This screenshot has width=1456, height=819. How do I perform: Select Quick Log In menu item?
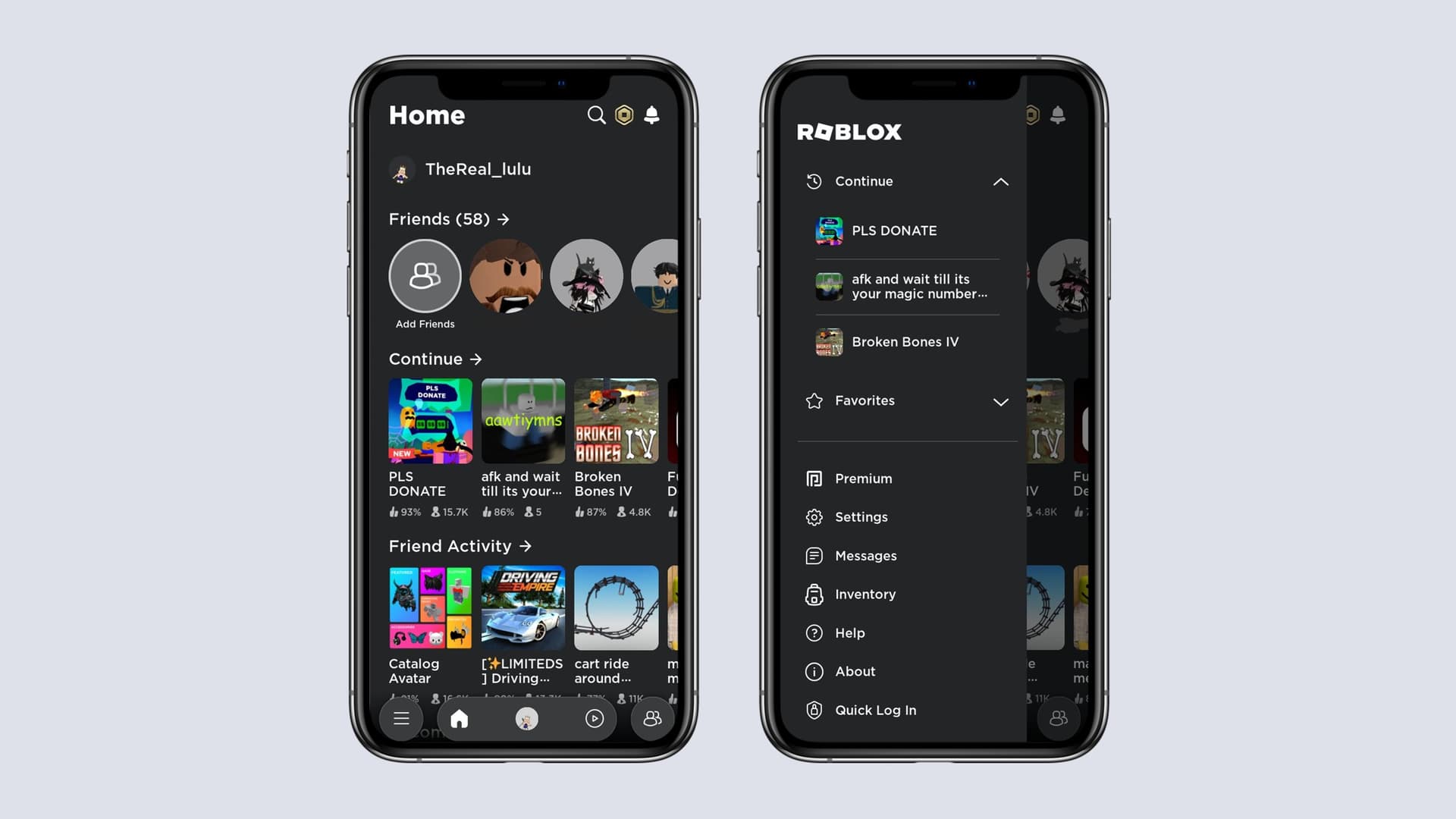point(876,710)
